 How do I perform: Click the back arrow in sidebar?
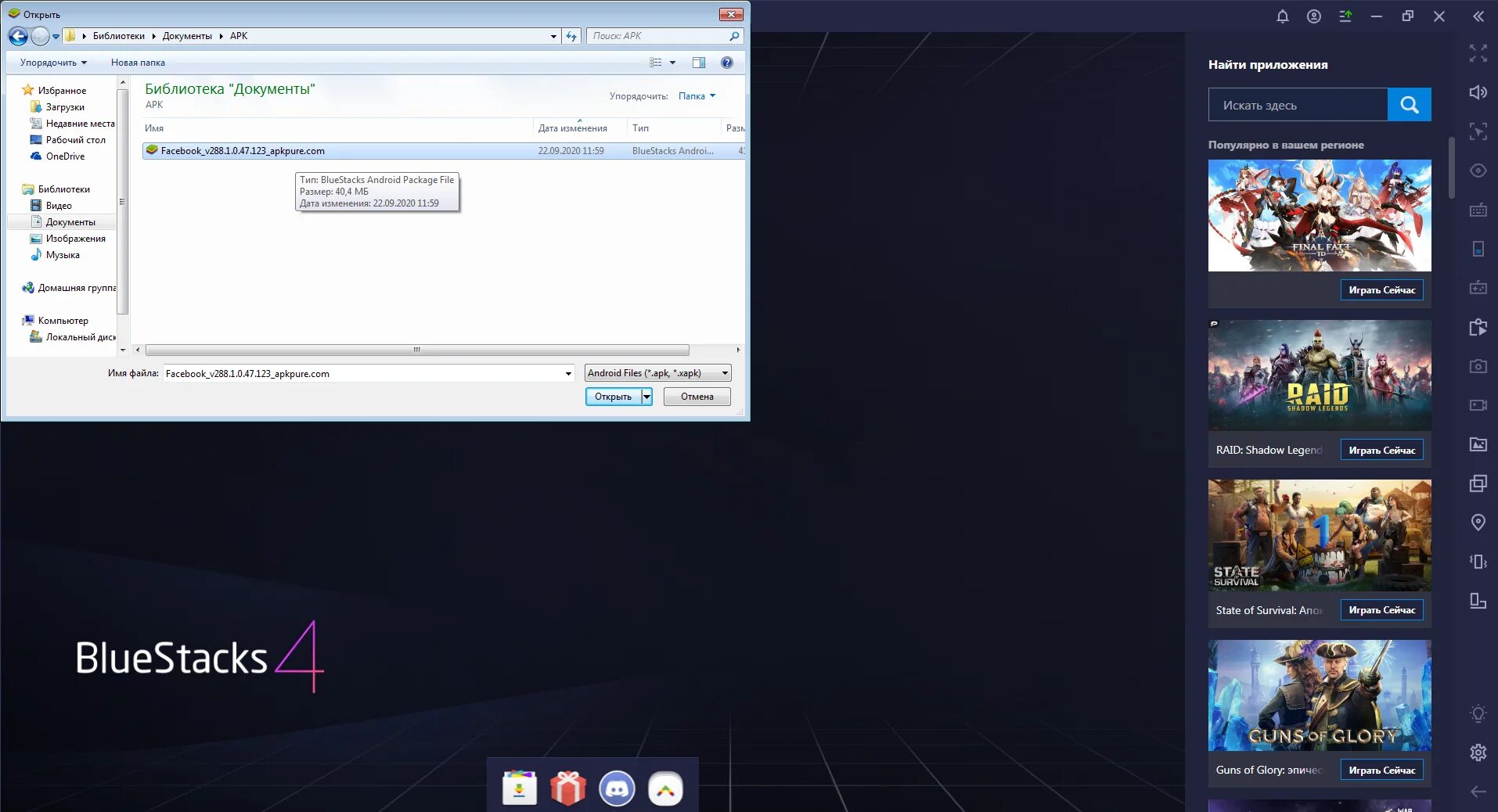click(1478, 792)
